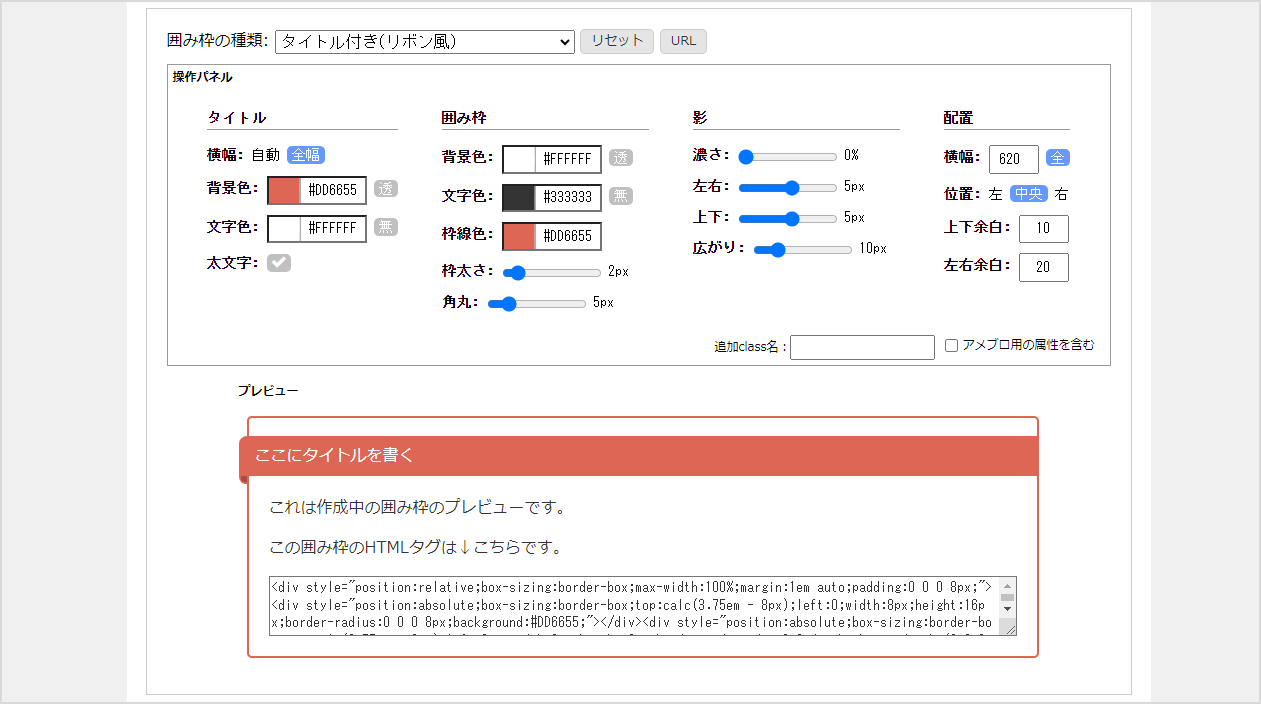Viewport: 1261px width, 704px height.
Task: Toggle transparent 透 for title background
Action: 386,189
